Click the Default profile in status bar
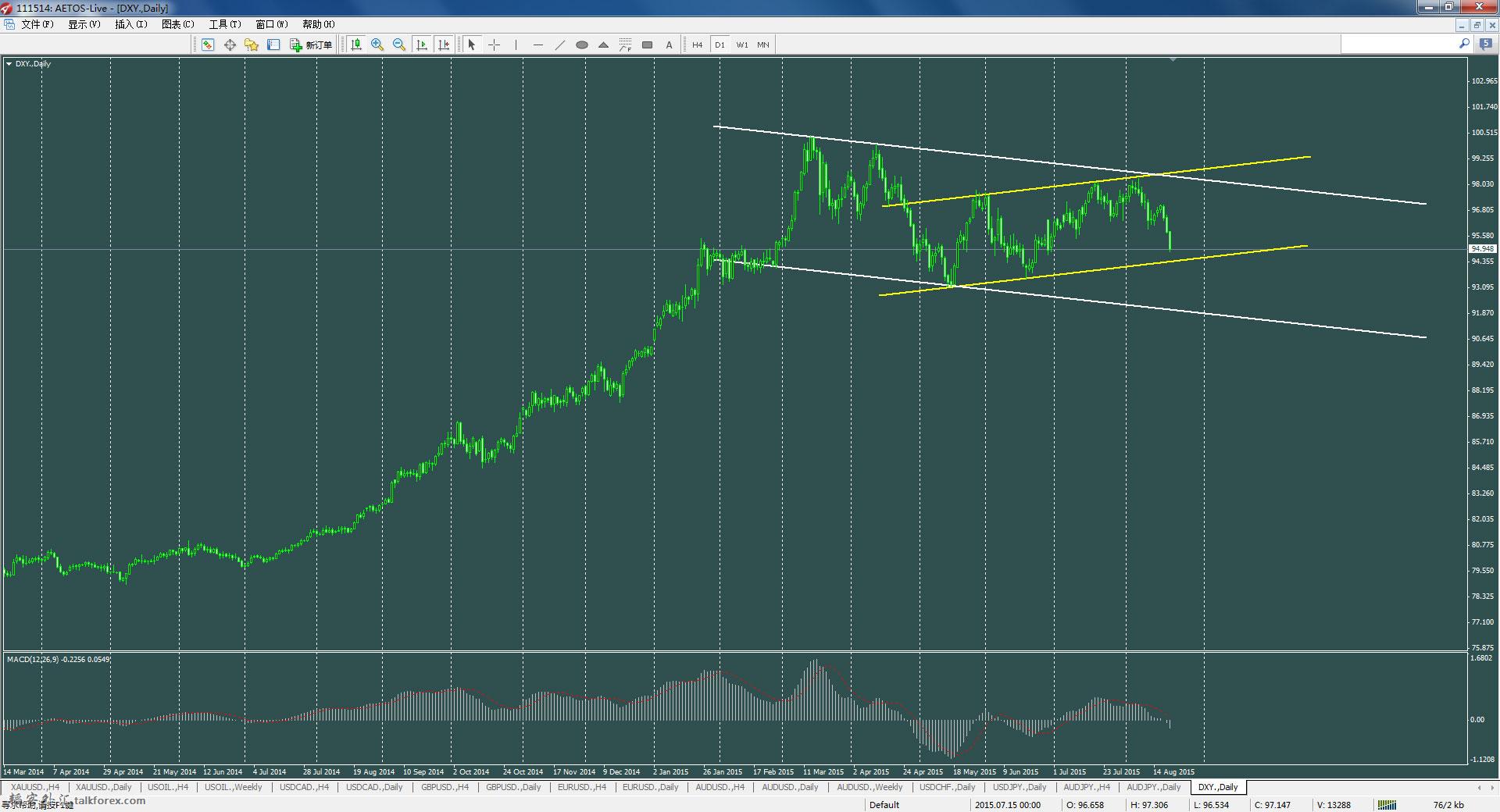This screenshot has height=812, width=1500. coord(884,805)
